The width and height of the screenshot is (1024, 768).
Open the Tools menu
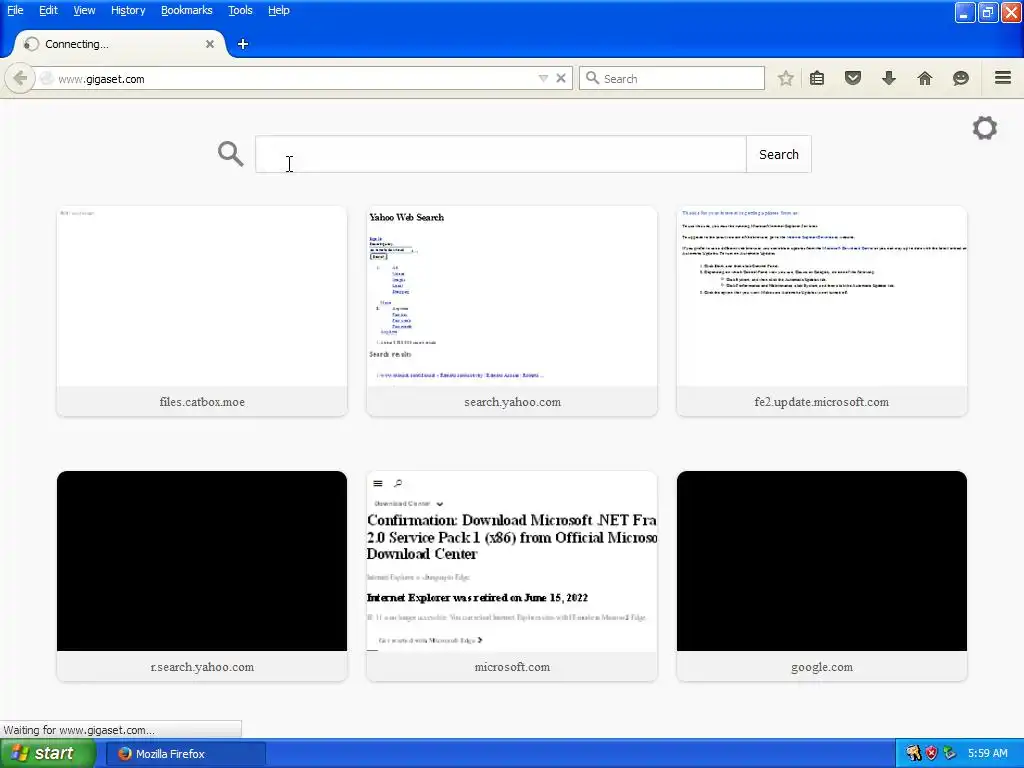click(x=240, y=10)
